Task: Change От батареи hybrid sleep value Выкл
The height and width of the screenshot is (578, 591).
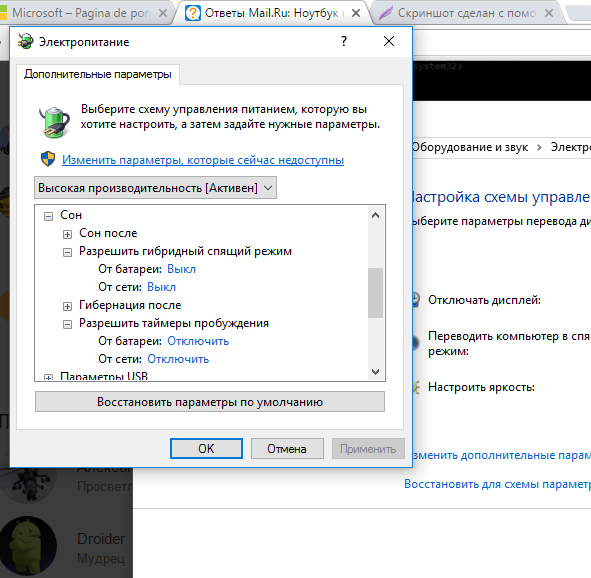Action: [x=181, y=269]
